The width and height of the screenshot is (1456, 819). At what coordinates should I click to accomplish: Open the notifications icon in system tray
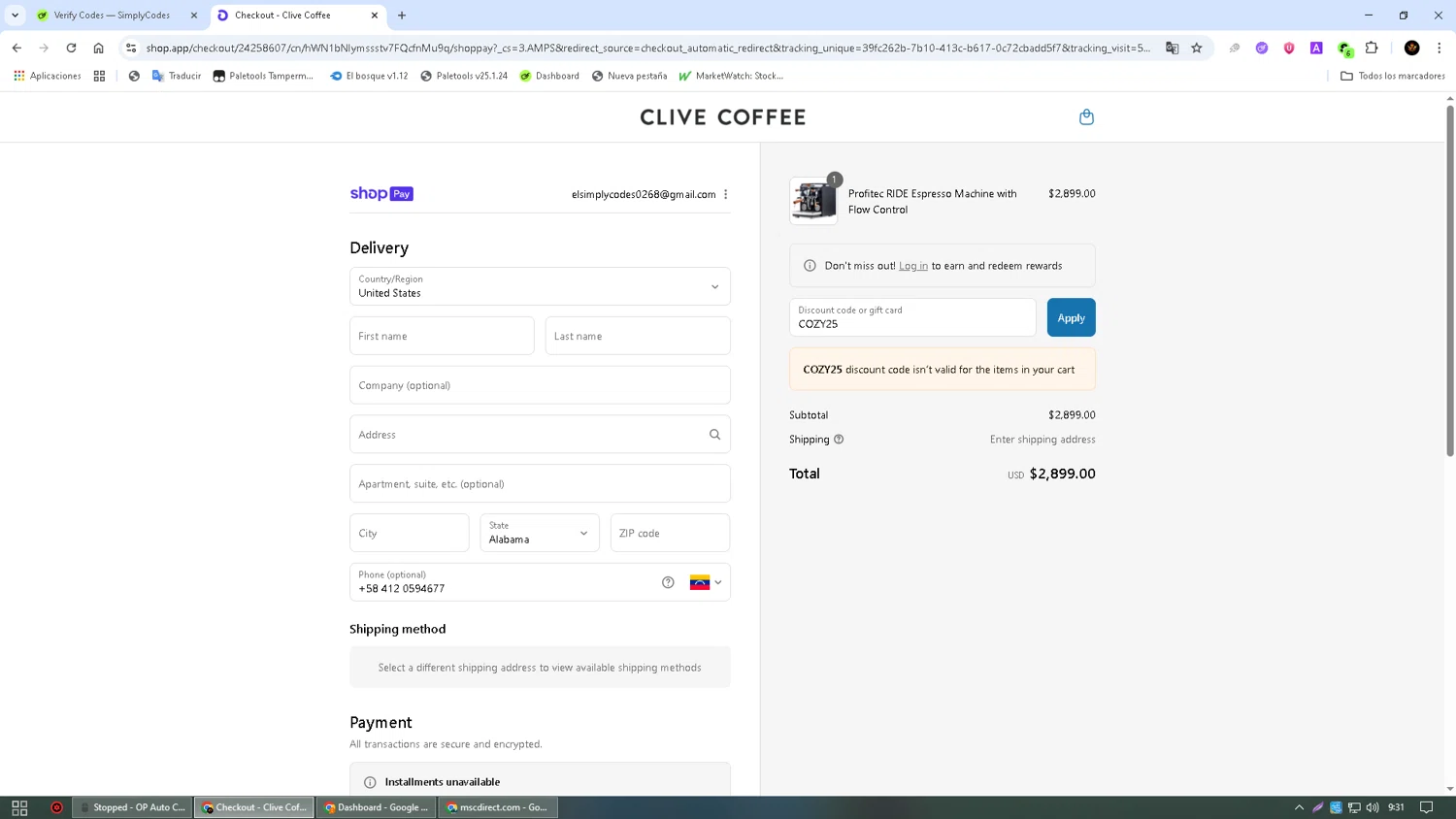click(x=1426, y=807)
